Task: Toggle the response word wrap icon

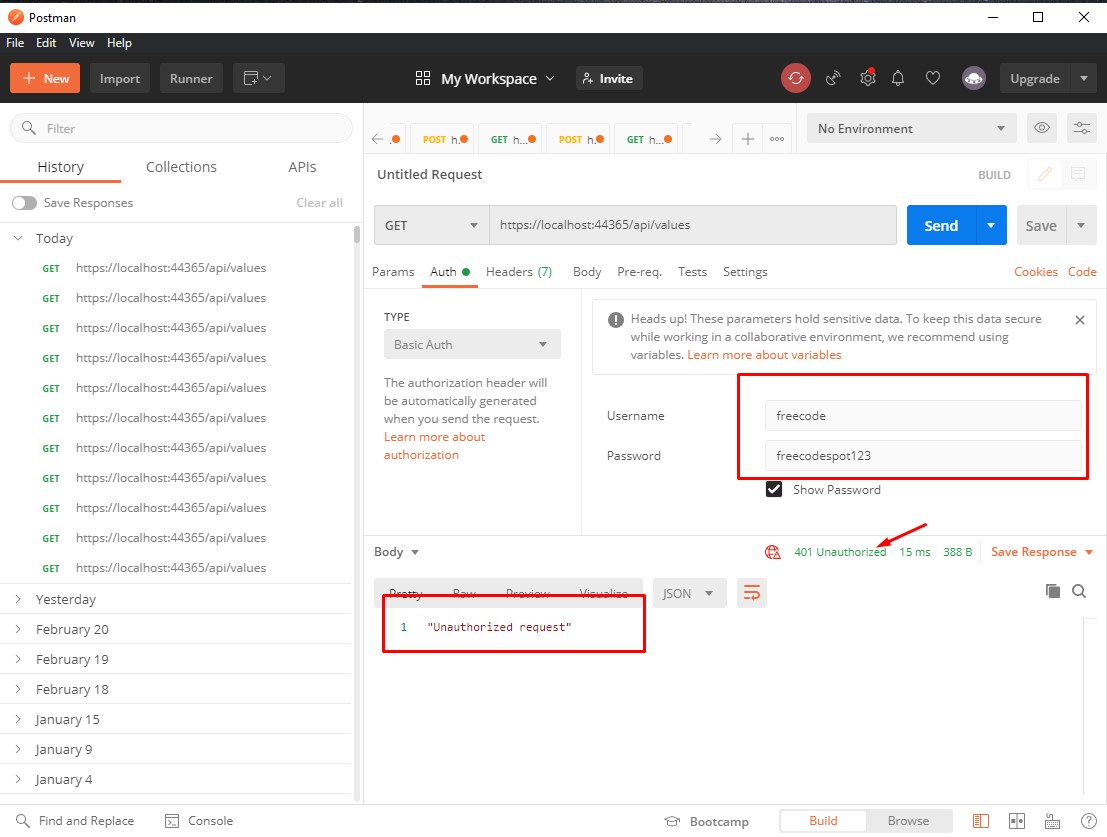Action: [751, 593]
